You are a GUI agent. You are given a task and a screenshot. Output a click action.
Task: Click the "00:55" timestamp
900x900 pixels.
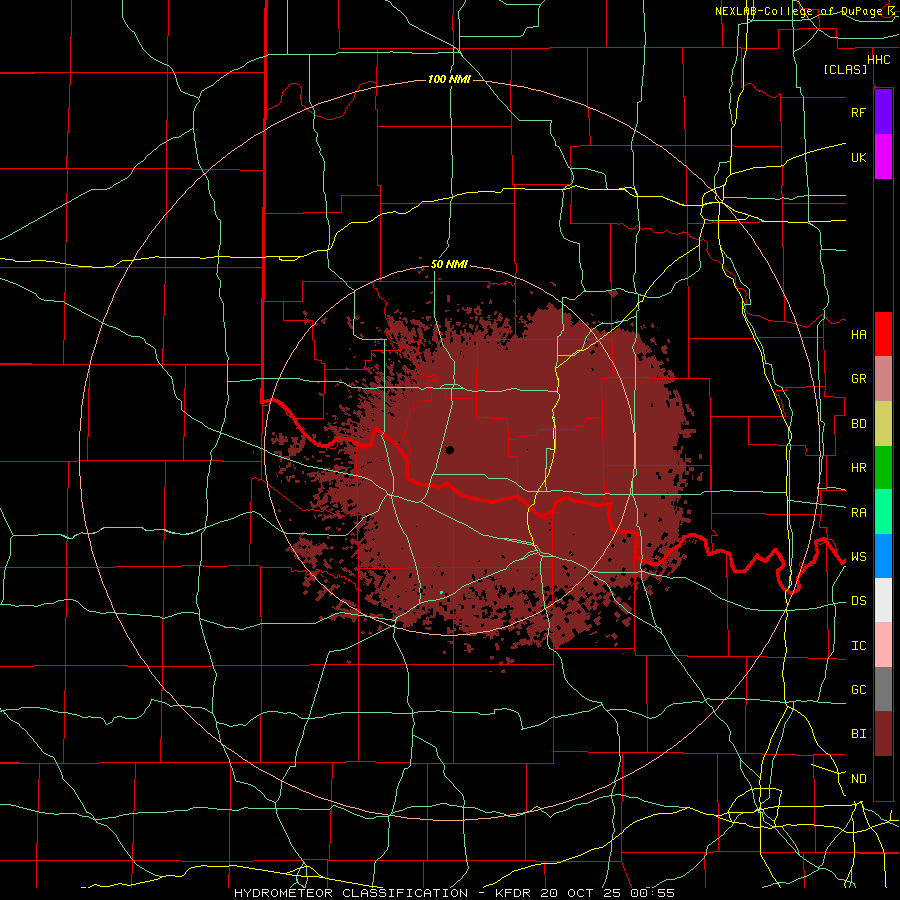(652, 893)
